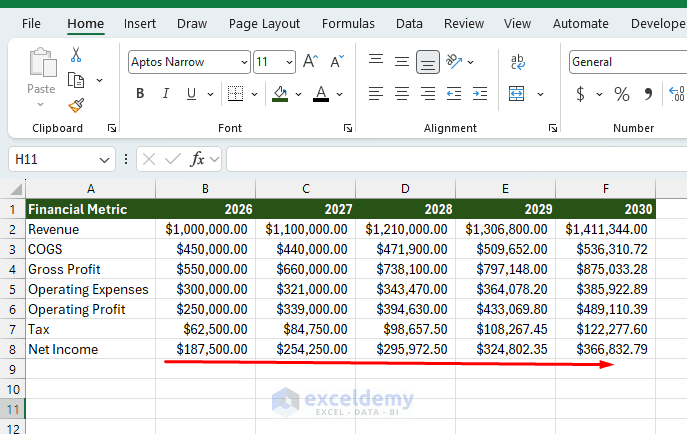Apply Comma Style format
The width and height of the screenshot is (687, 434).
click(648, 94)
